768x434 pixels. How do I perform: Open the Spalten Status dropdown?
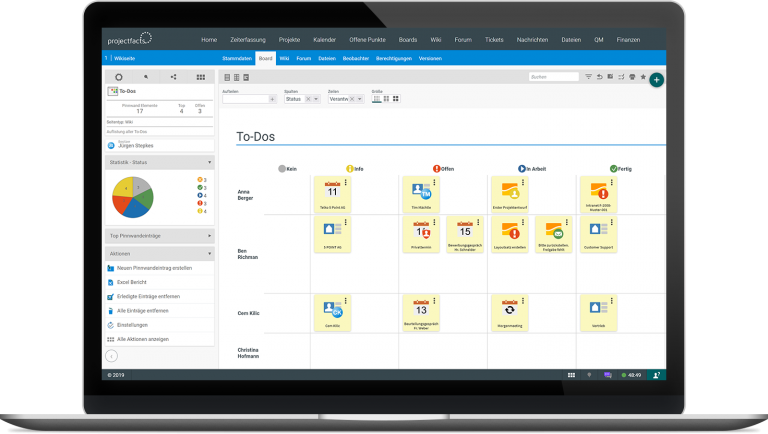tap(317, 99)
